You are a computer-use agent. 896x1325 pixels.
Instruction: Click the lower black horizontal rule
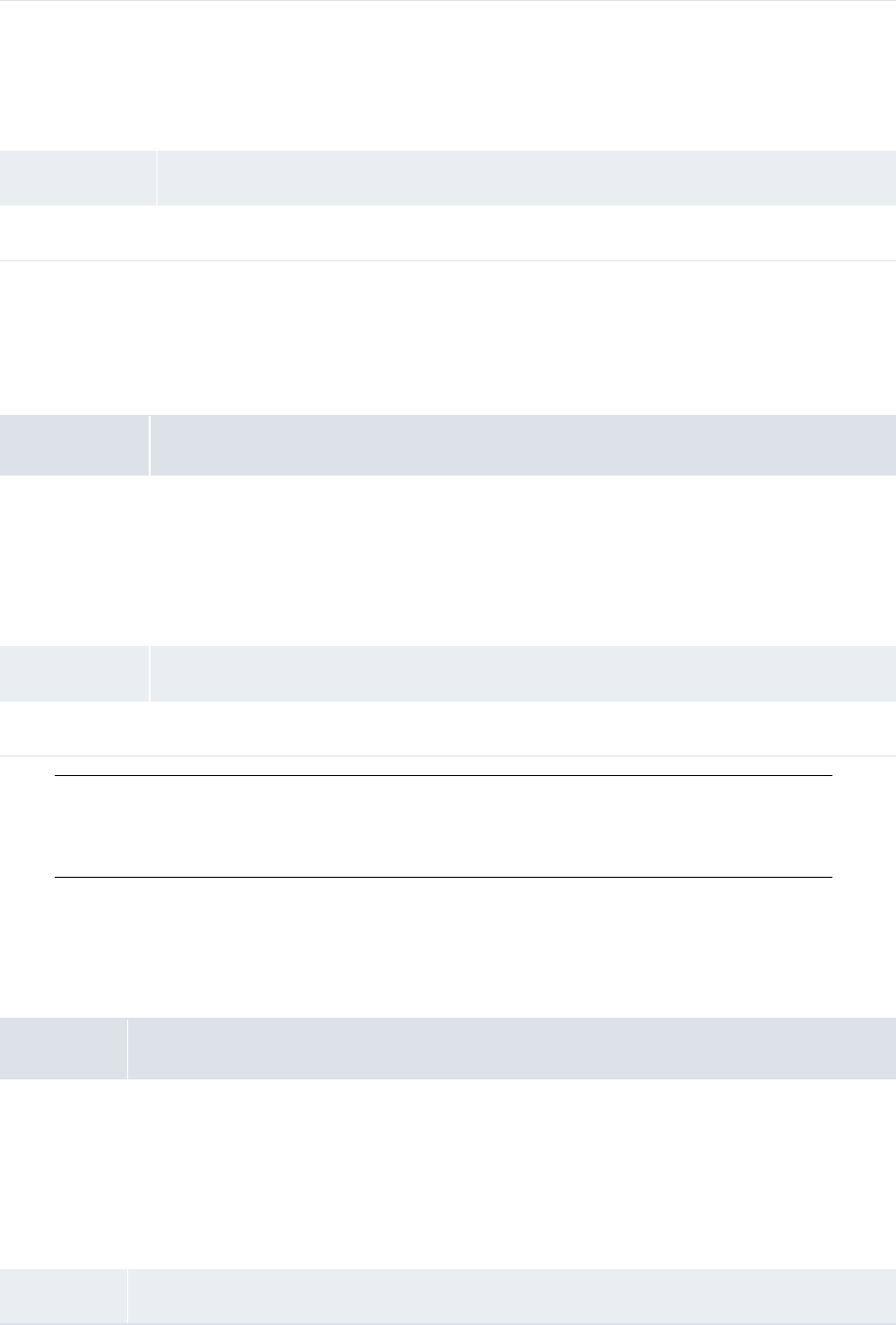click(x=442, y=877)
